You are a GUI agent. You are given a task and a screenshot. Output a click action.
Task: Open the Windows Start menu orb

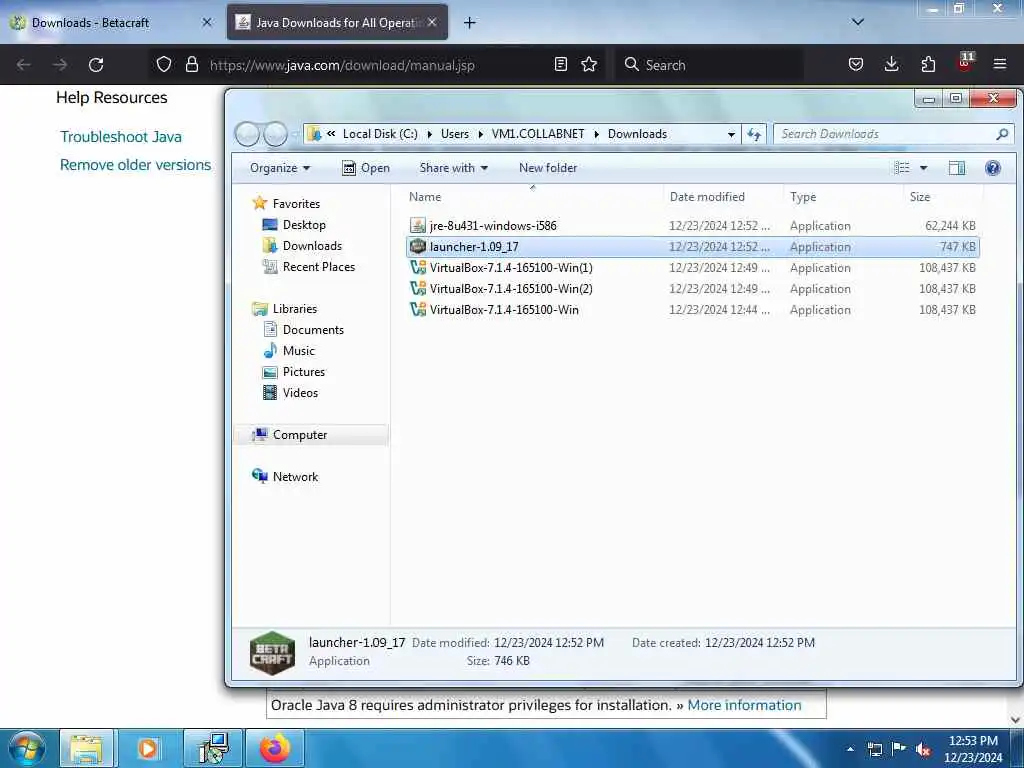click(x=27, y=748)
